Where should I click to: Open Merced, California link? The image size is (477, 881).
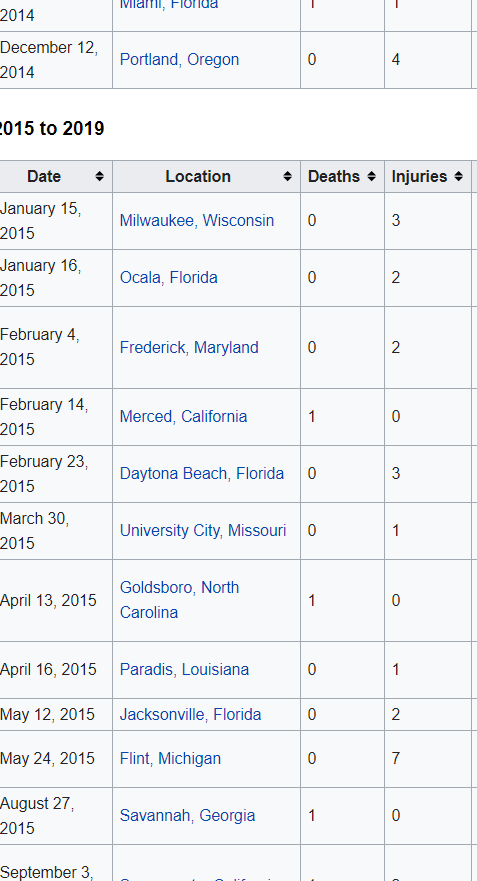click(183, 416)
